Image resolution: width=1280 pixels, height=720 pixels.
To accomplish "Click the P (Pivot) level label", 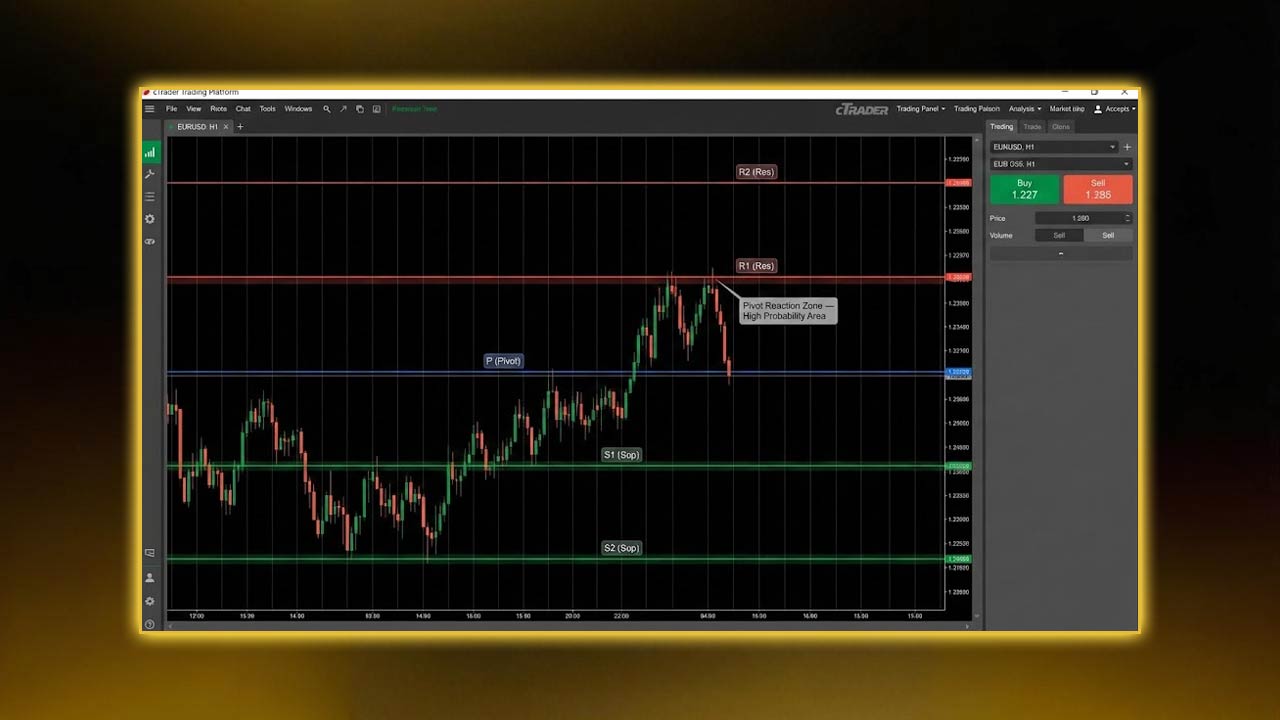I will tap(503, 361).
